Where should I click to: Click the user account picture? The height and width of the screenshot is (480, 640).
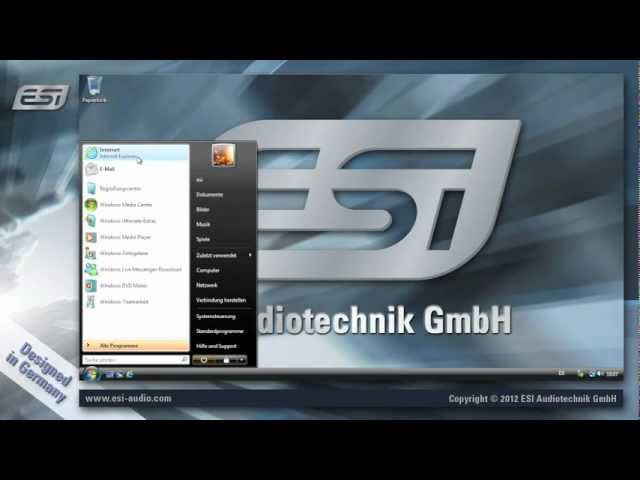(223, 155)
